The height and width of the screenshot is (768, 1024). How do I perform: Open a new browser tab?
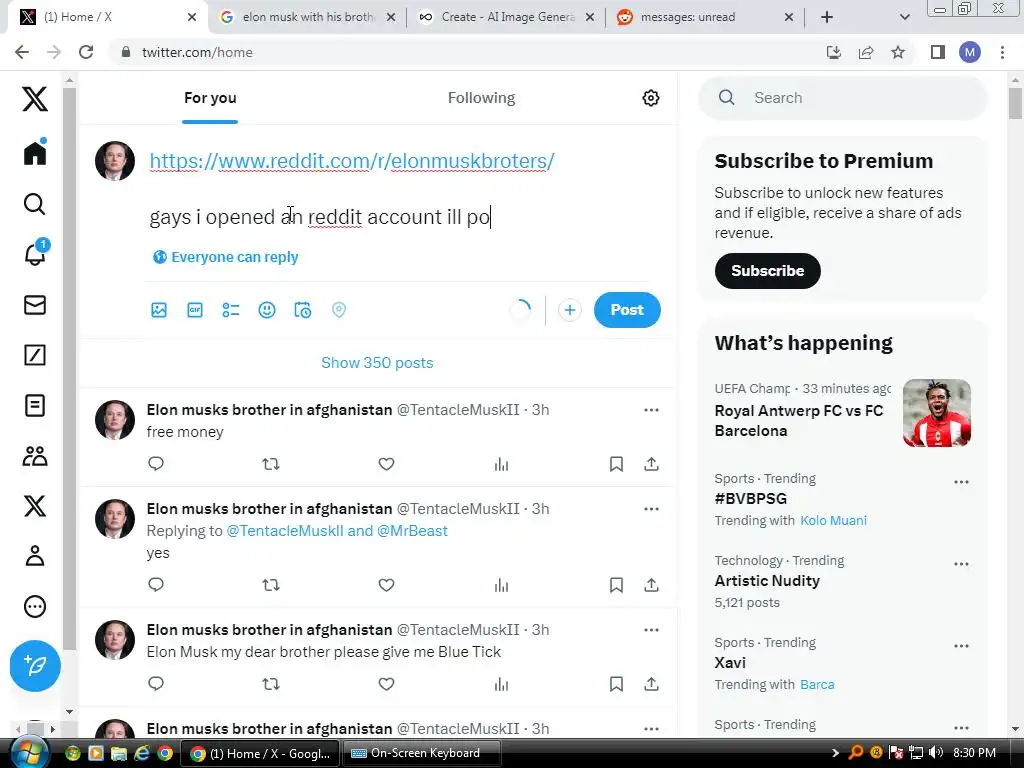(827, 17)
